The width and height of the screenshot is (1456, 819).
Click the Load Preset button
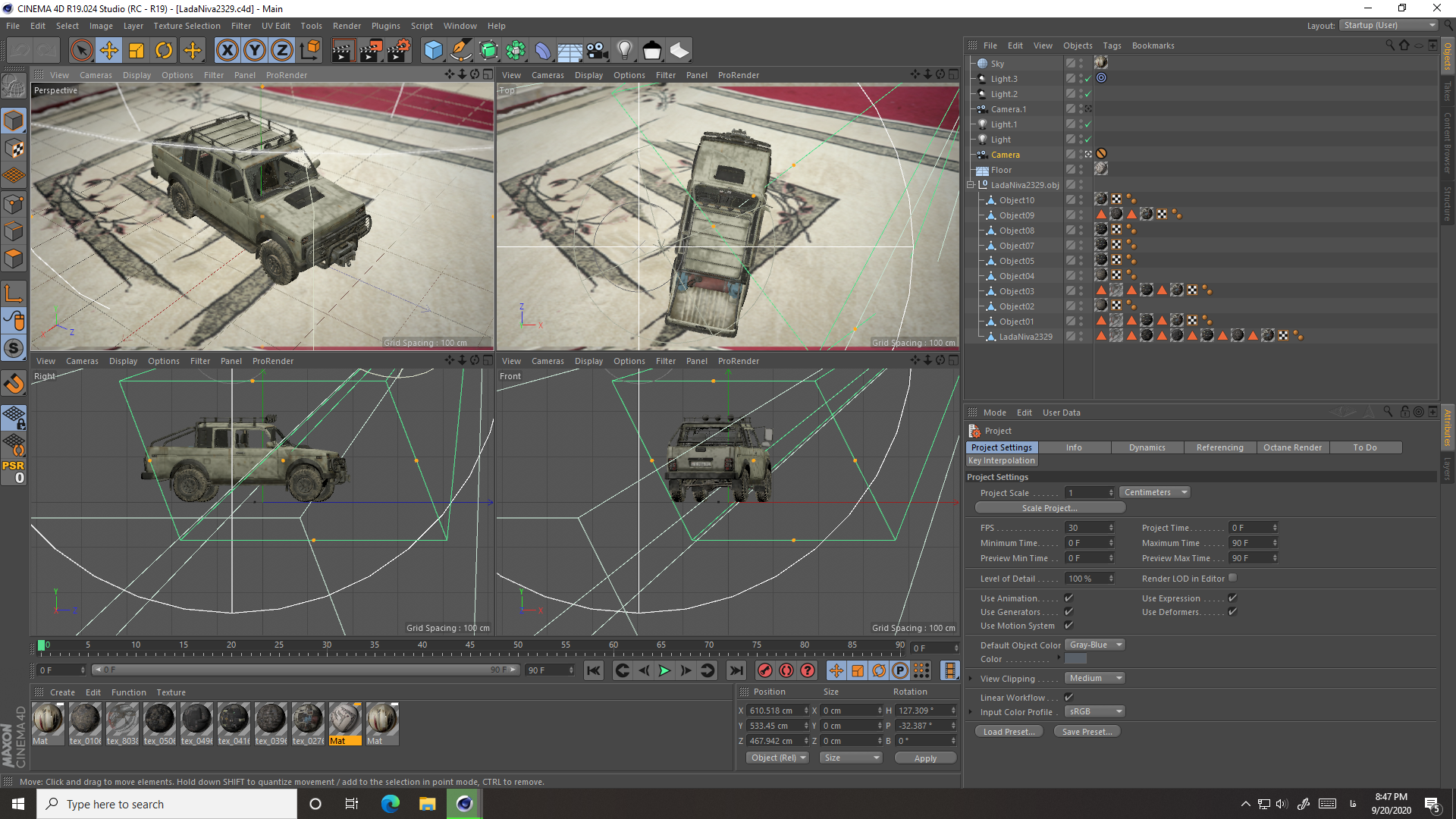tap(1008, 731)
